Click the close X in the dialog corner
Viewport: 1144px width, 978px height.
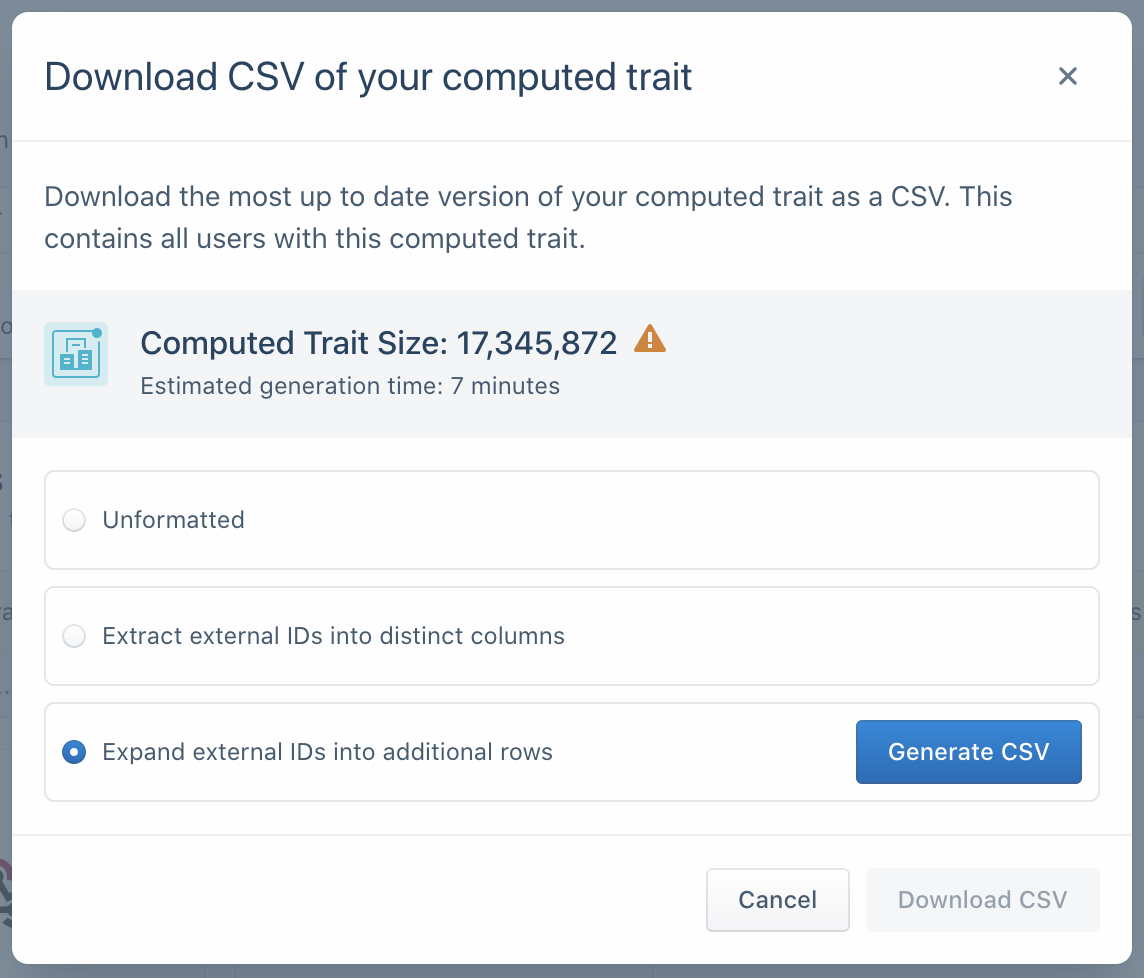pyautogui.click(x=1068, y=76)
